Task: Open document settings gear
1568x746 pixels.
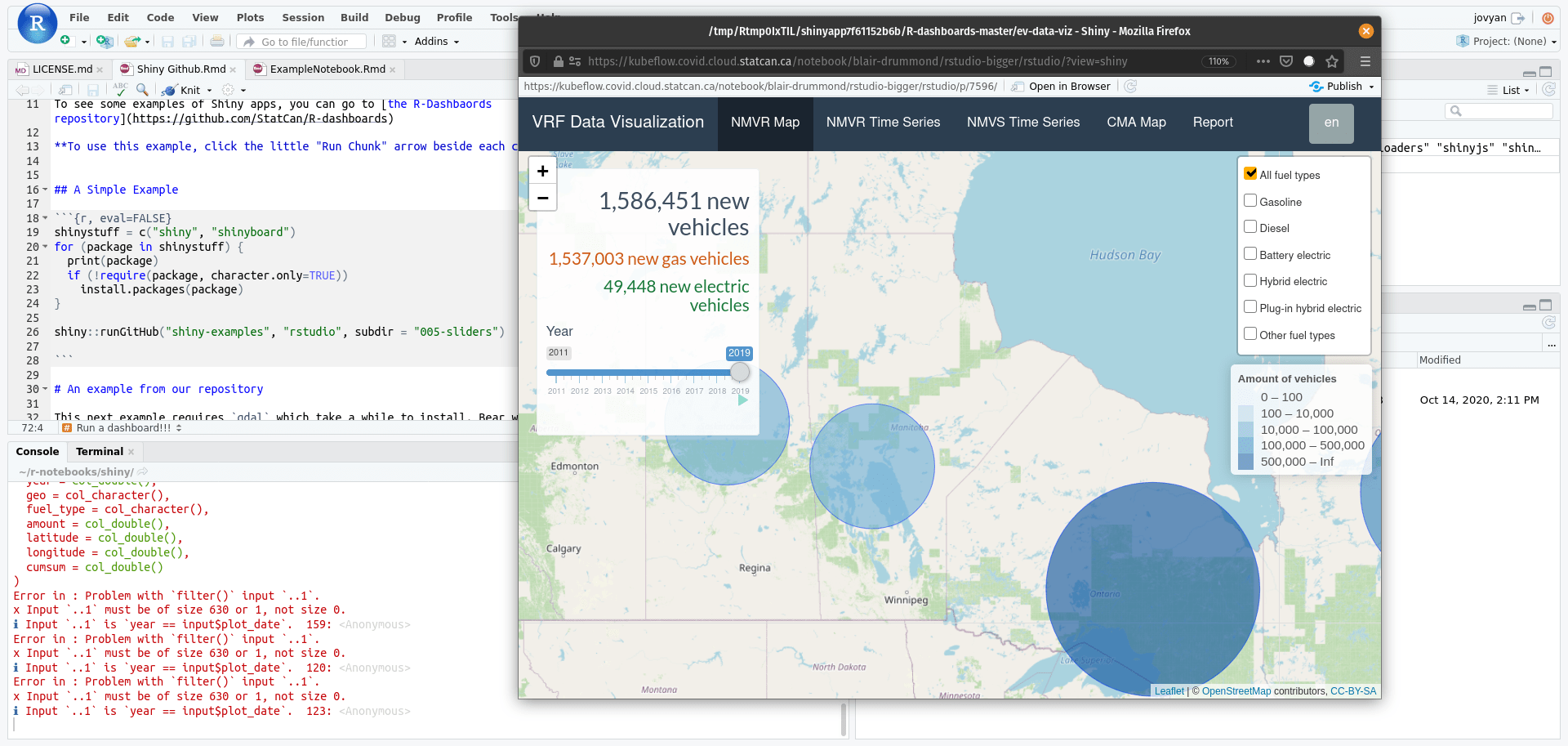Action: [228, 90]
